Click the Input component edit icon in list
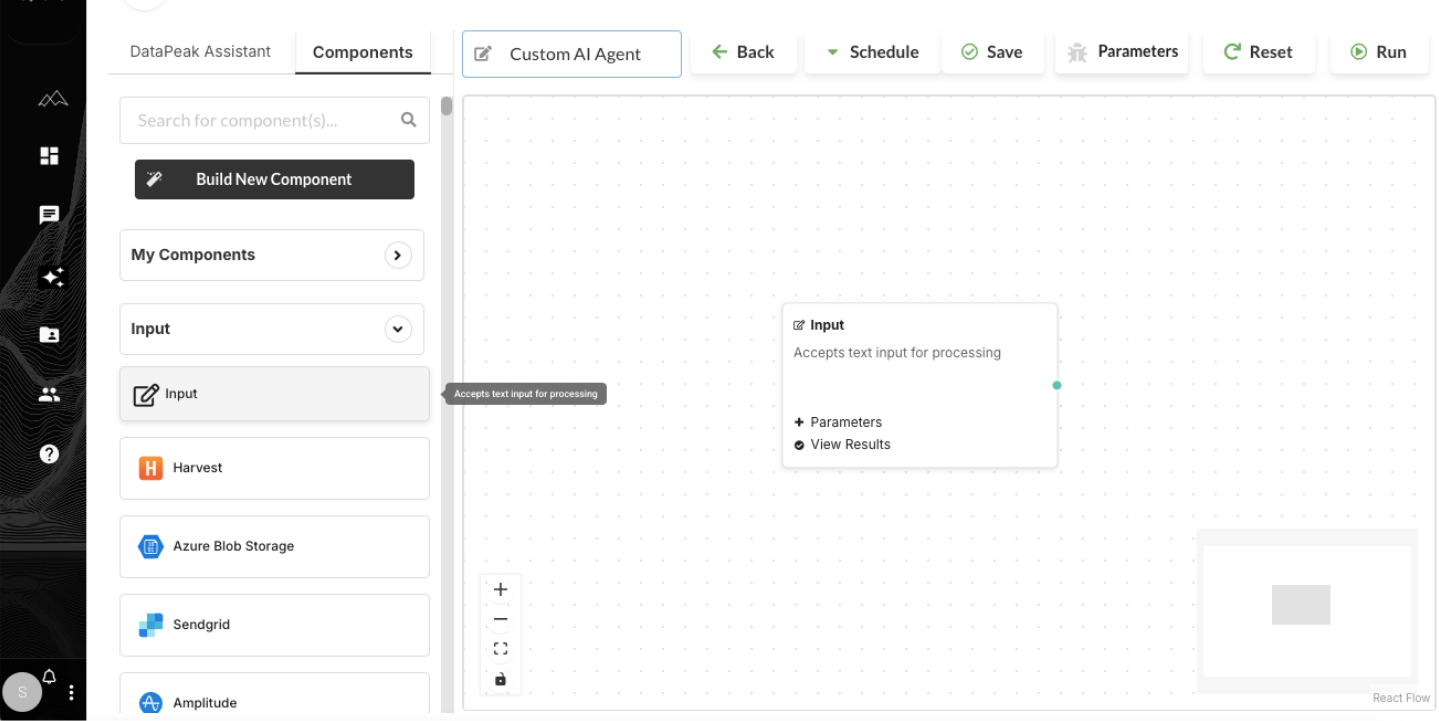Screen dimensions: 1439x721 click(x=146, y=394)
